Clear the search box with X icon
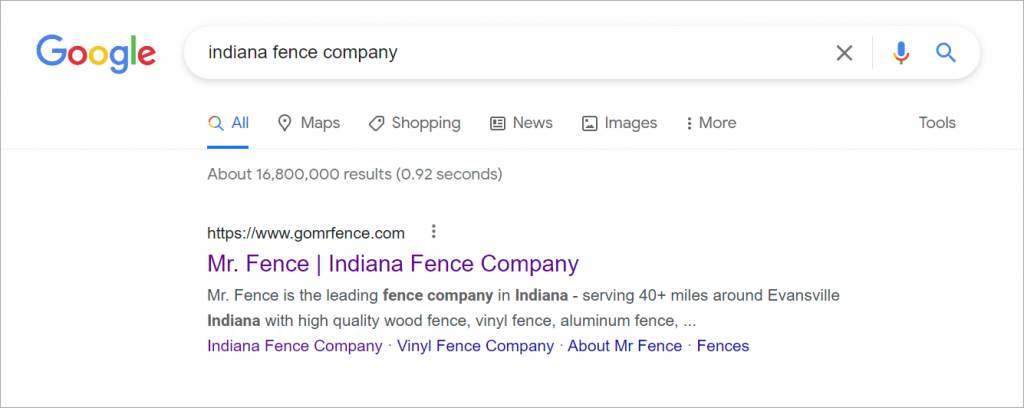The width and height of the screenshot is (1024, 408). pos(844,53)
